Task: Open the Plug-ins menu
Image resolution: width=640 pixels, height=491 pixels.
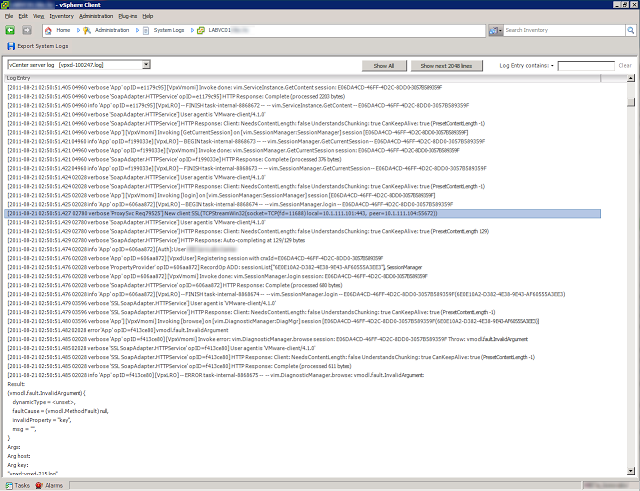Action: (128, 16)
